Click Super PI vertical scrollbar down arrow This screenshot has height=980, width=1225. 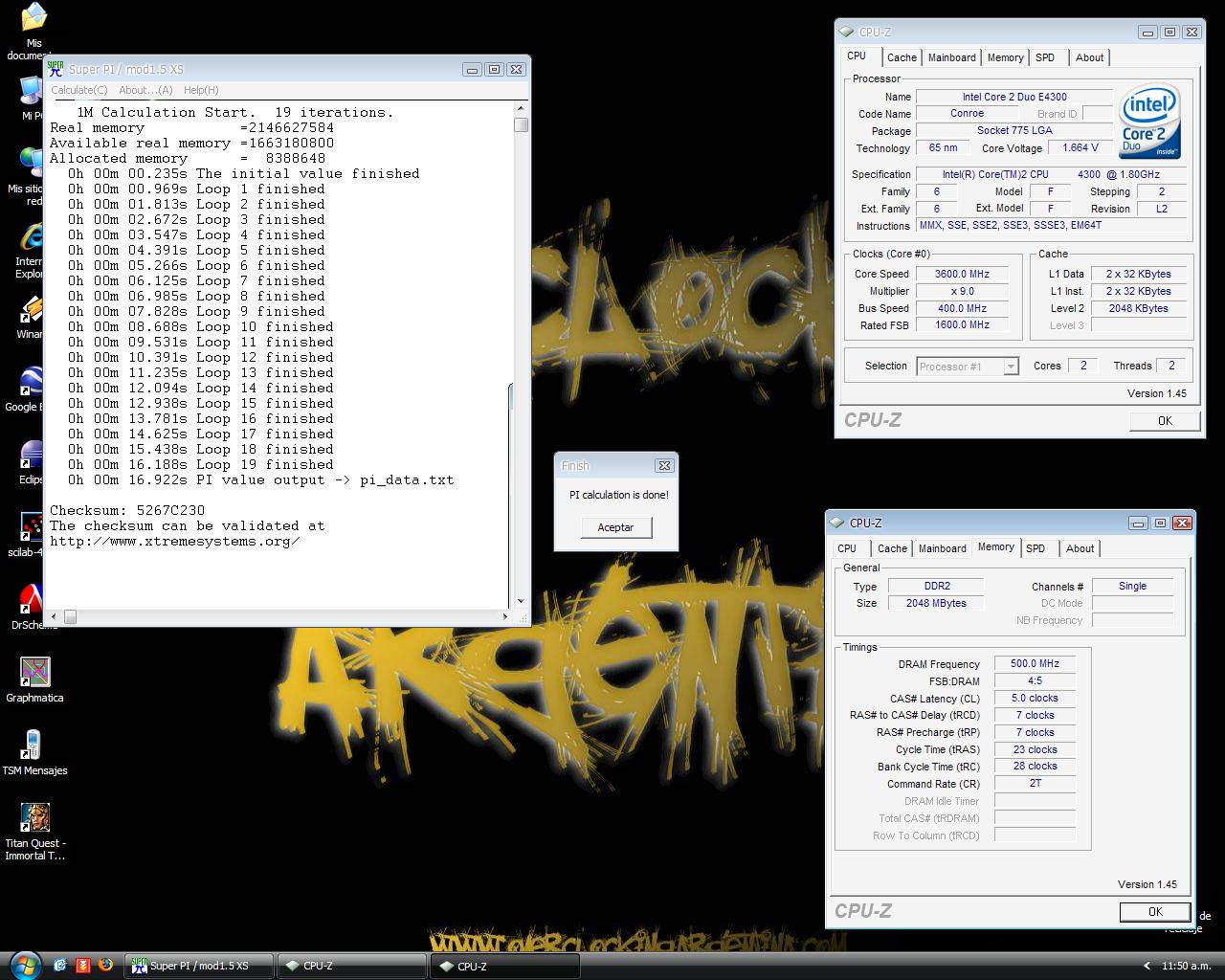pos(521,601)
